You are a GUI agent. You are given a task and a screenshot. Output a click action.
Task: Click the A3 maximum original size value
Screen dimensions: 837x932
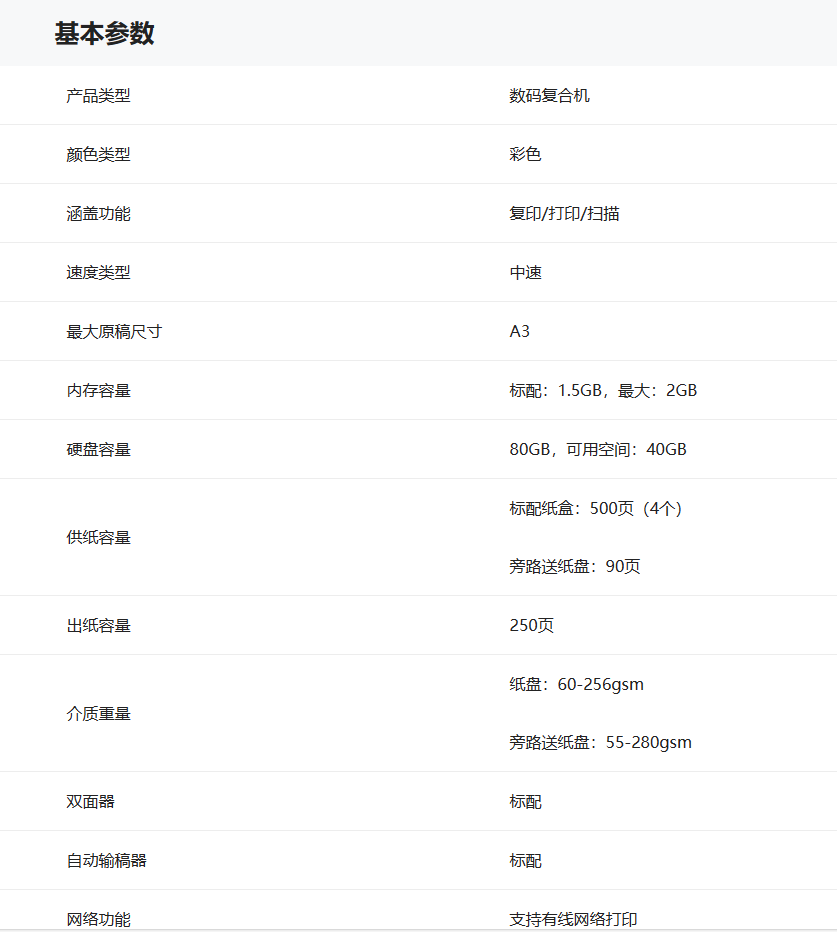point(519,332)
